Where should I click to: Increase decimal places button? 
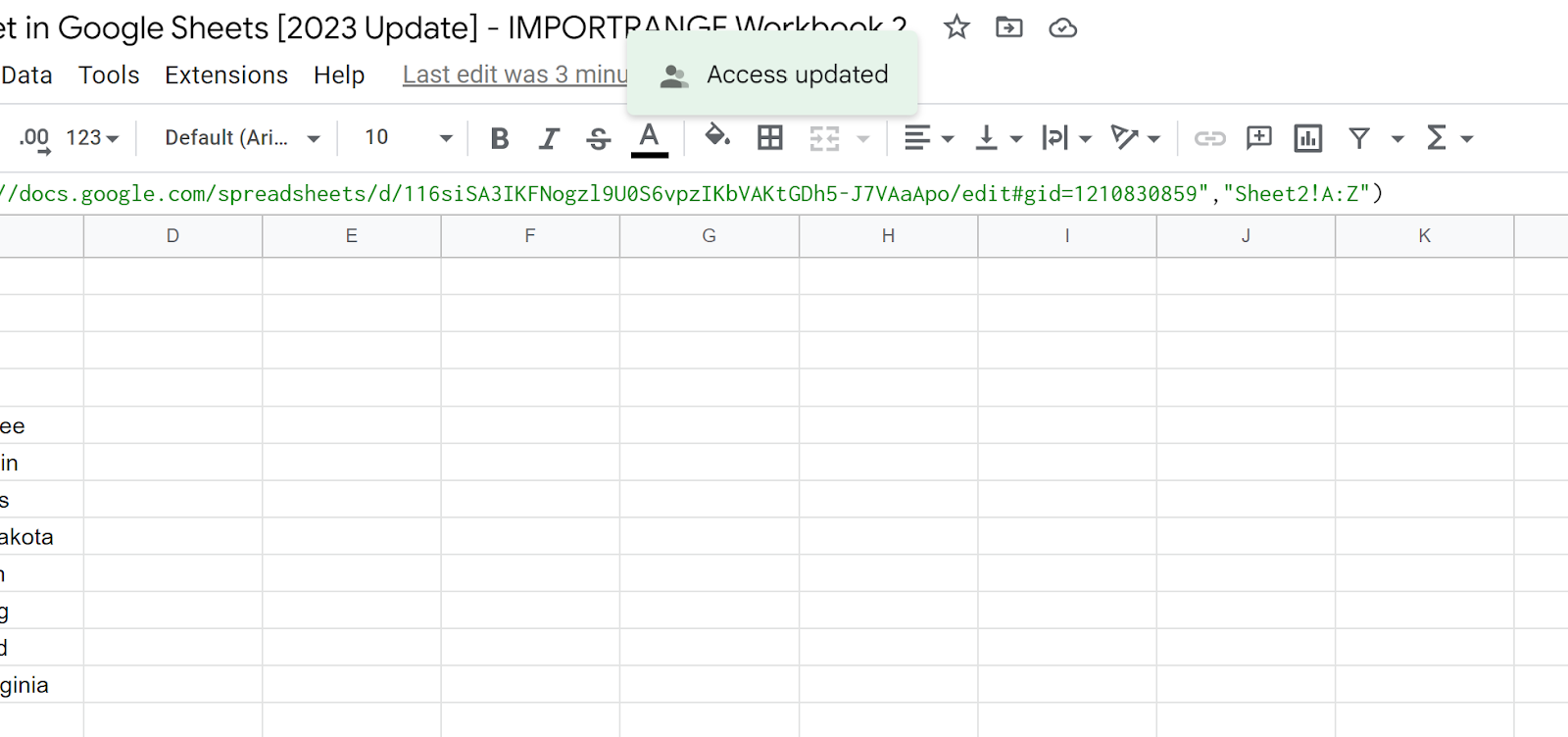coord(34,138)
